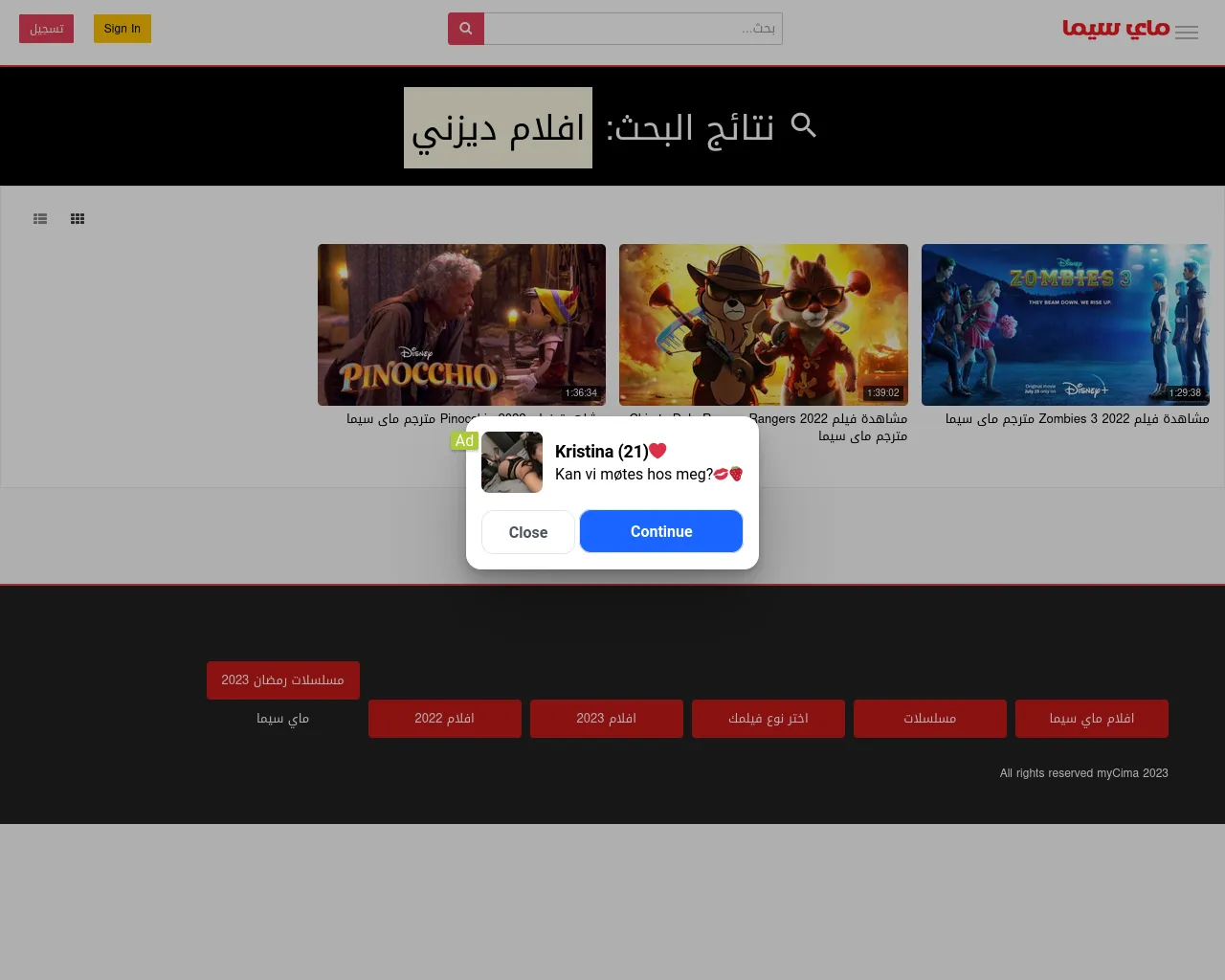This screenshot has width=1225, height=980.
Task: Open اختر نوع فيلمك footer button
Action: click(x=768, y=719)
